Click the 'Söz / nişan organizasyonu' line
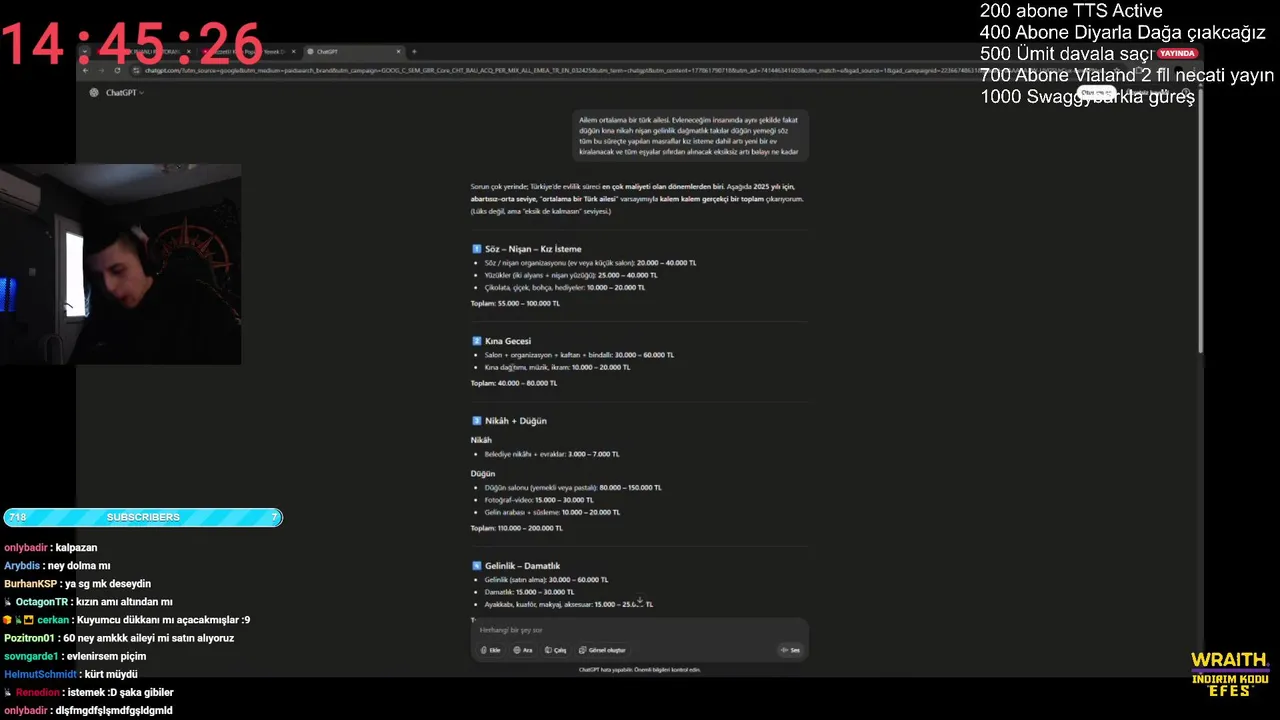This screenshot has width=1280, height=720. pyautogui.click(x=590, y=263)
